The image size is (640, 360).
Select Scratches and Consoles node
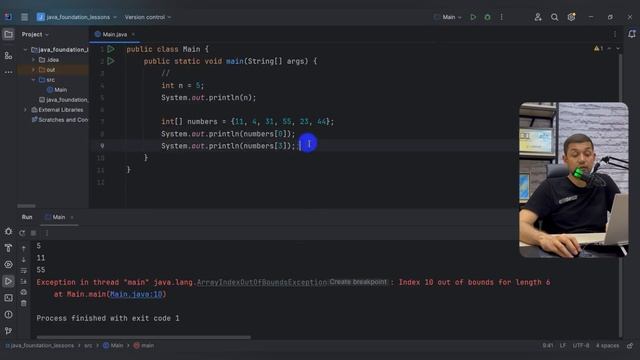60,120
